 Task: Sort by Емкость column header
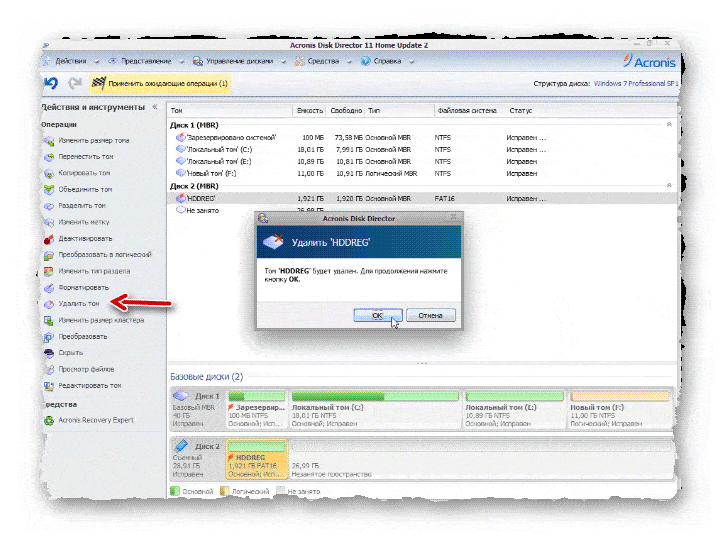pyautogui.click(x=309, y=111)
